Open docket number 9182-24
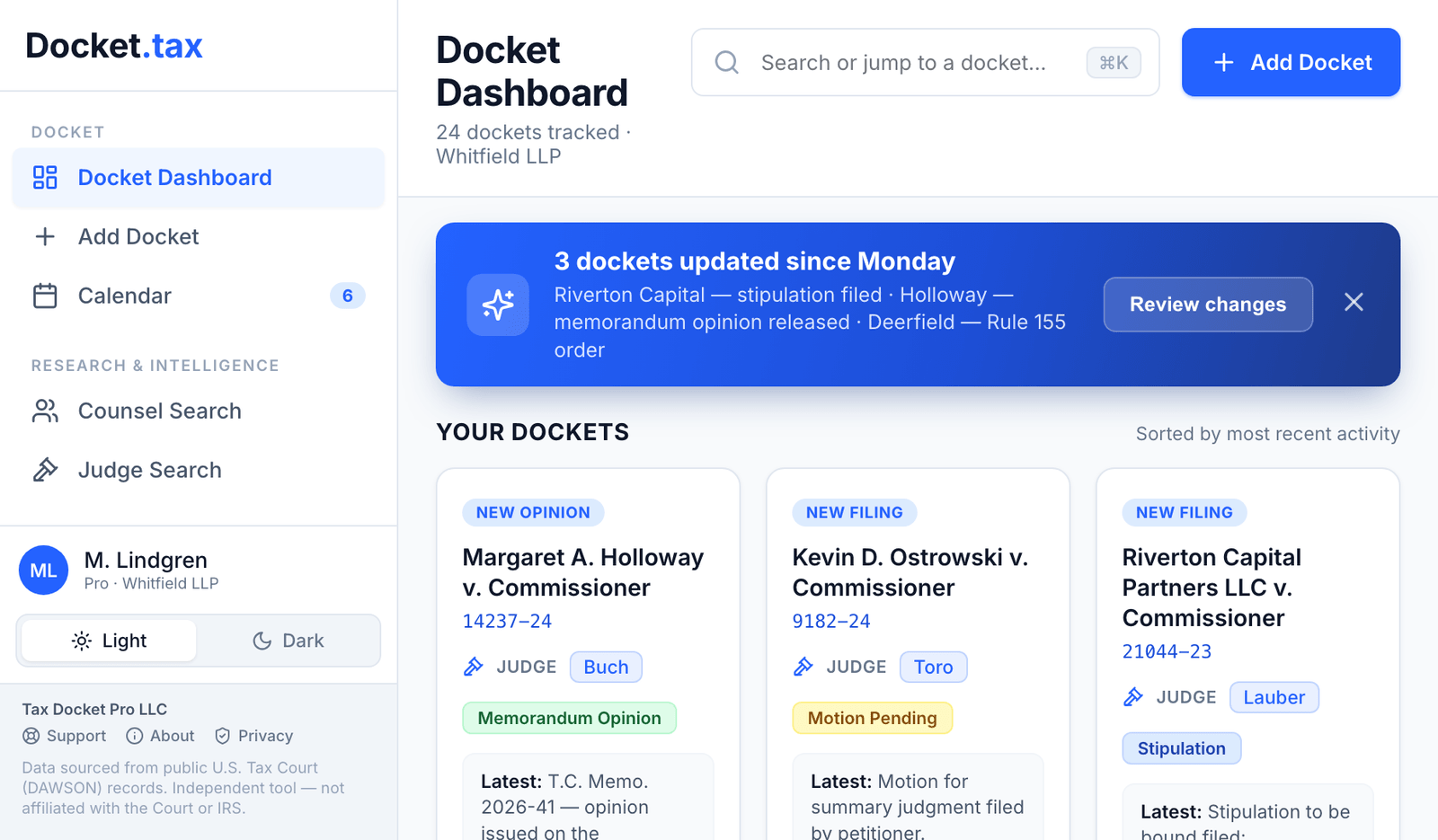Viewport: 1438px width, 840px height. coord(831,622)
